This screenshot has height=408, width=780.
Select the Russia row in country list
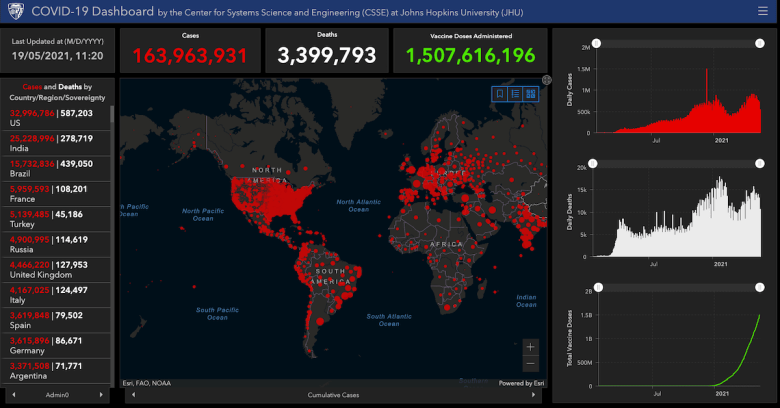point(55,244)
